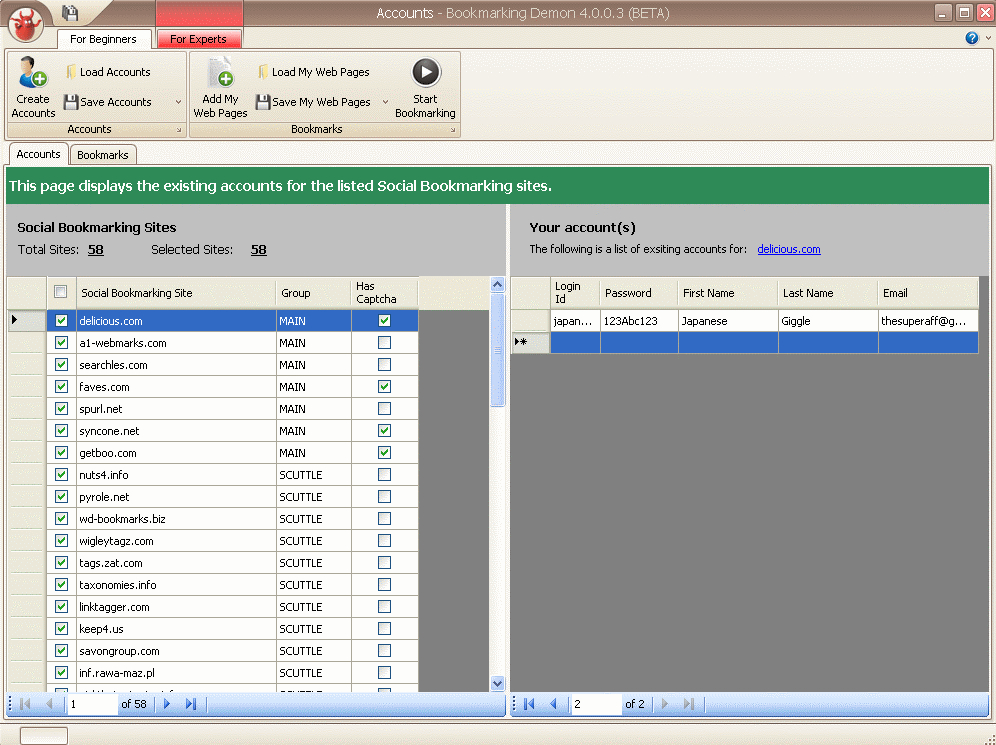Toggle the select-all sites header checkbox

click(61, 292)
